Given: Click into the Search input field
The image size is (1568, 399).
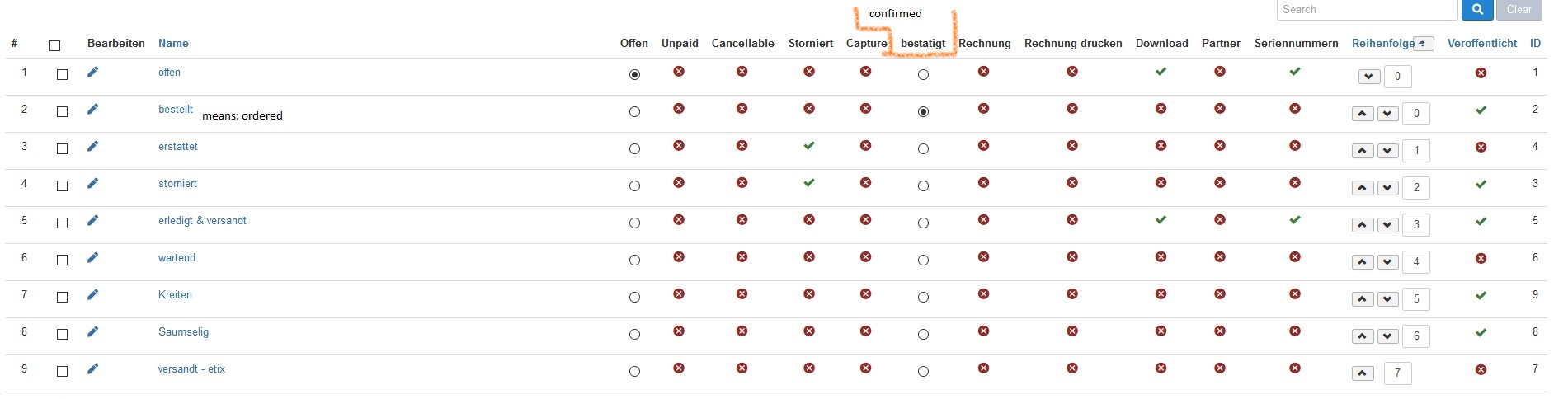Looking at the screenshot, I should 1368,10.
